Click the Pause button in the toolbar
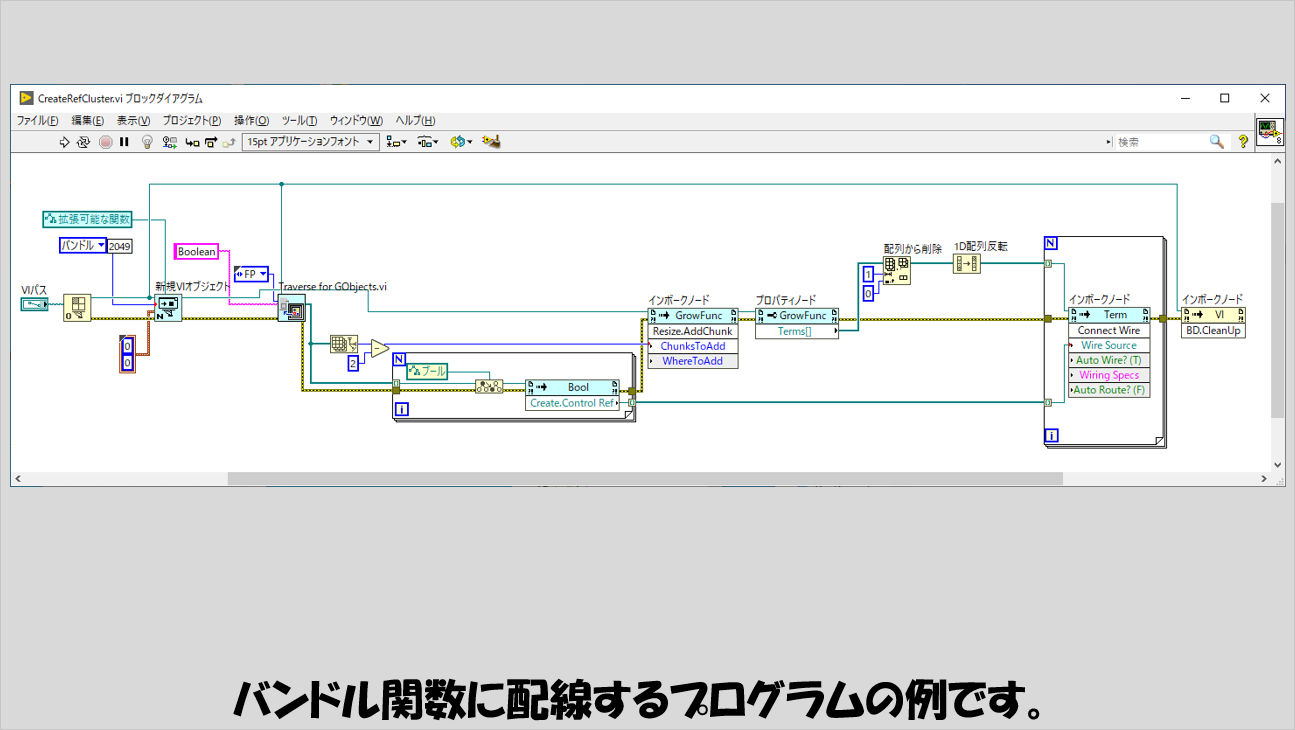 [124, 142]
